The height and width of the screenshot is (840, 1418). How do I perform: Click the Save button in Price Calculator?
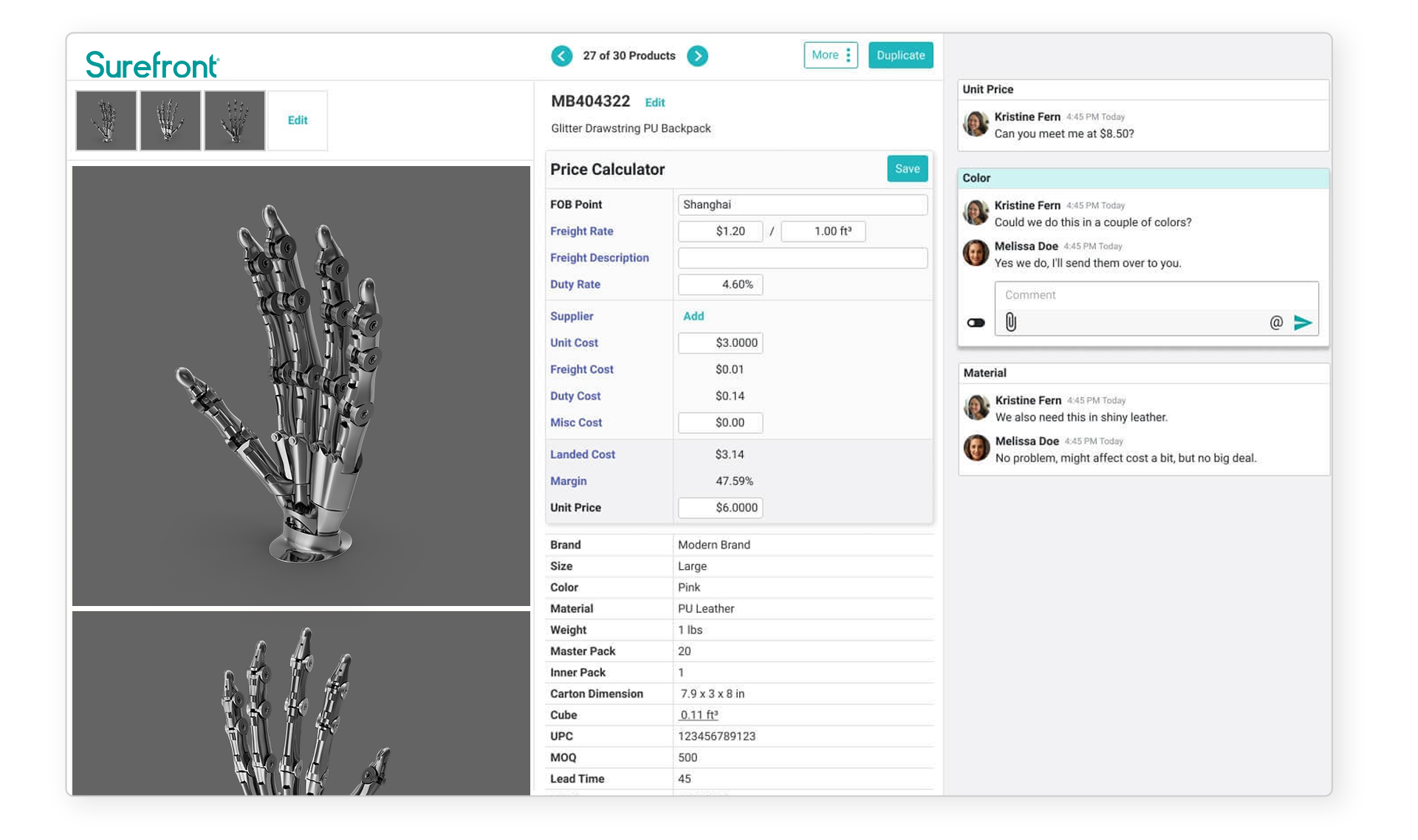coord(907,168)
